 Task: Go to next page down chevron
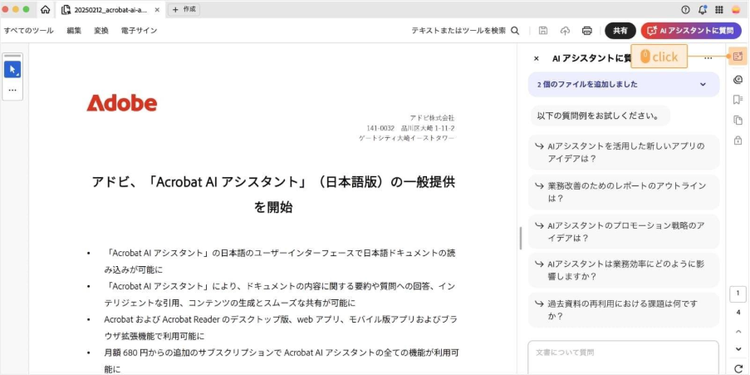(739, 349)
